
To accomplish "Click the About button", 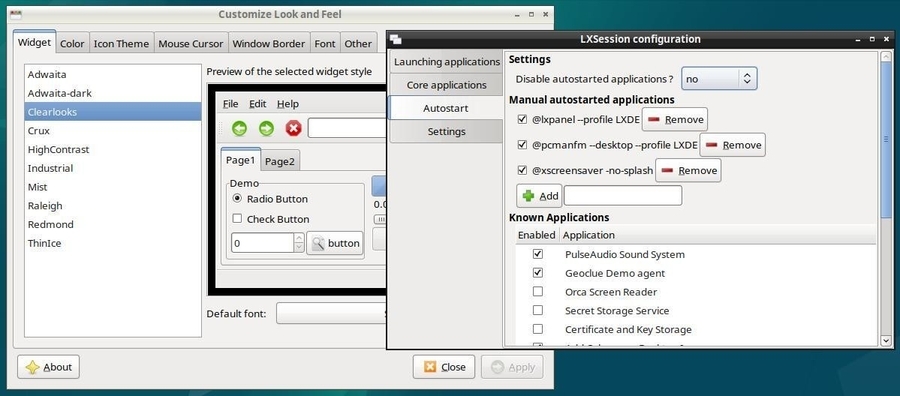I will click(48, 367).
